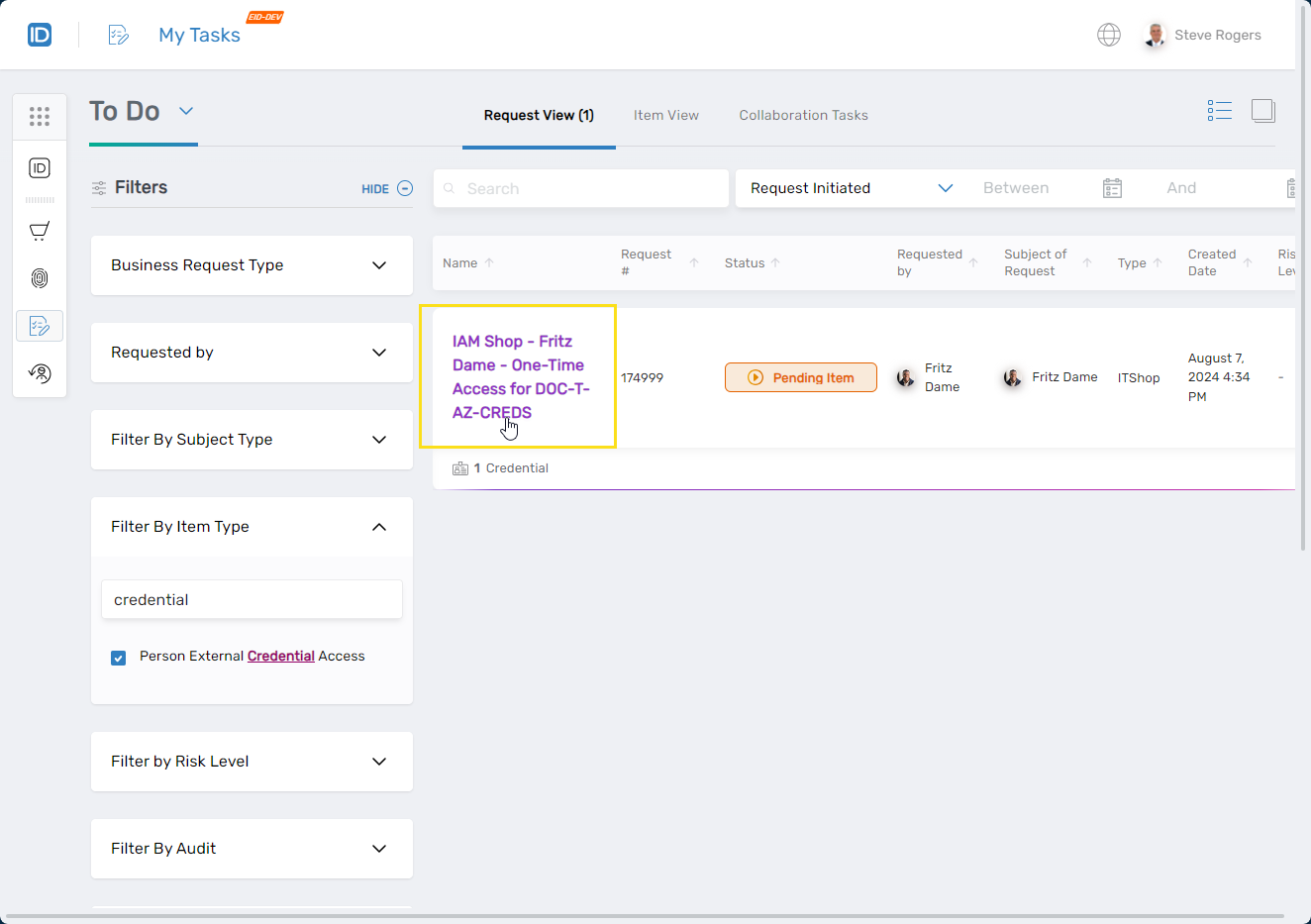Switch to list view layout icon
The width and height of the screenshot is (1311, 924).
(x=1219, y=111)
